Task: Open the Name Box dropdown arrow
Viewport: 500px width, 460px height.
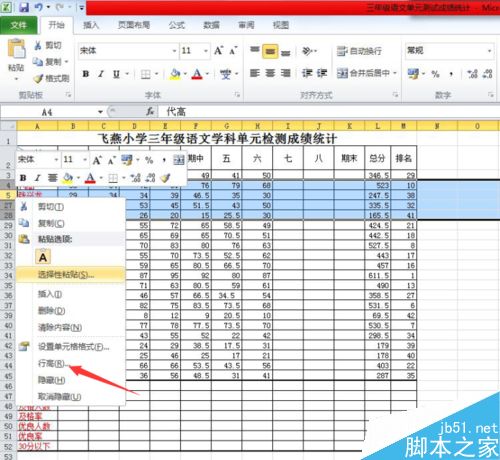Action: (100, 112)
